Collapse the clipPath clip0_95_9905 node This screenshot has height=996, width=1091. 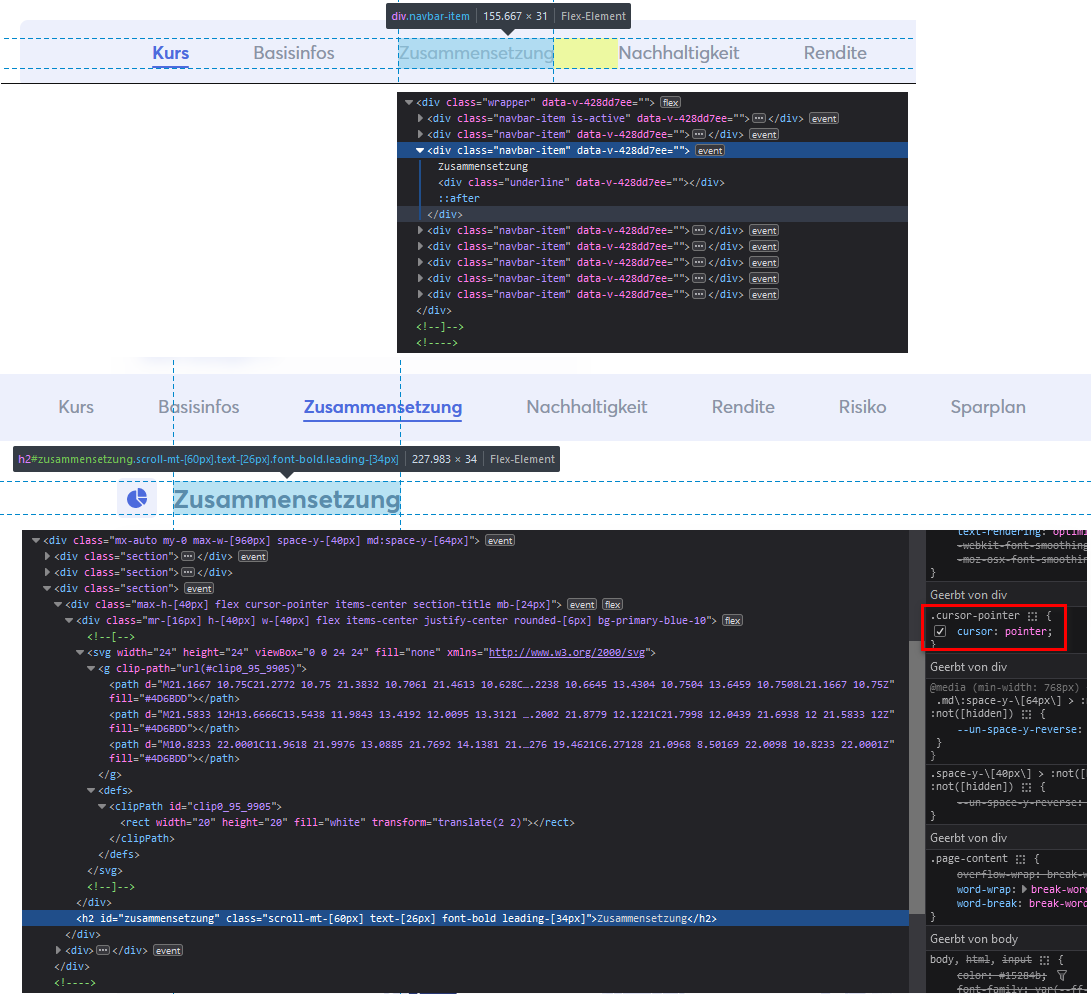coord(102,806)
